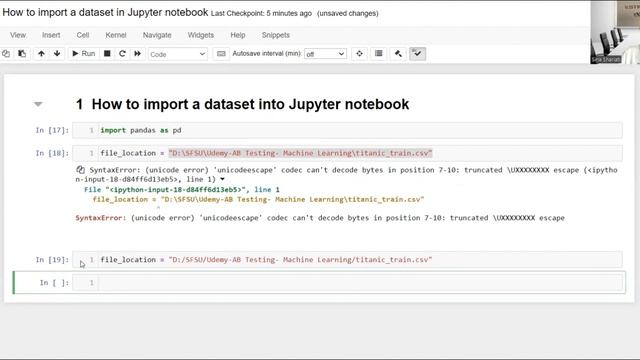640x360 pixels.
Task: Open the command palette keyboard icon
Action: pos(221,54)
